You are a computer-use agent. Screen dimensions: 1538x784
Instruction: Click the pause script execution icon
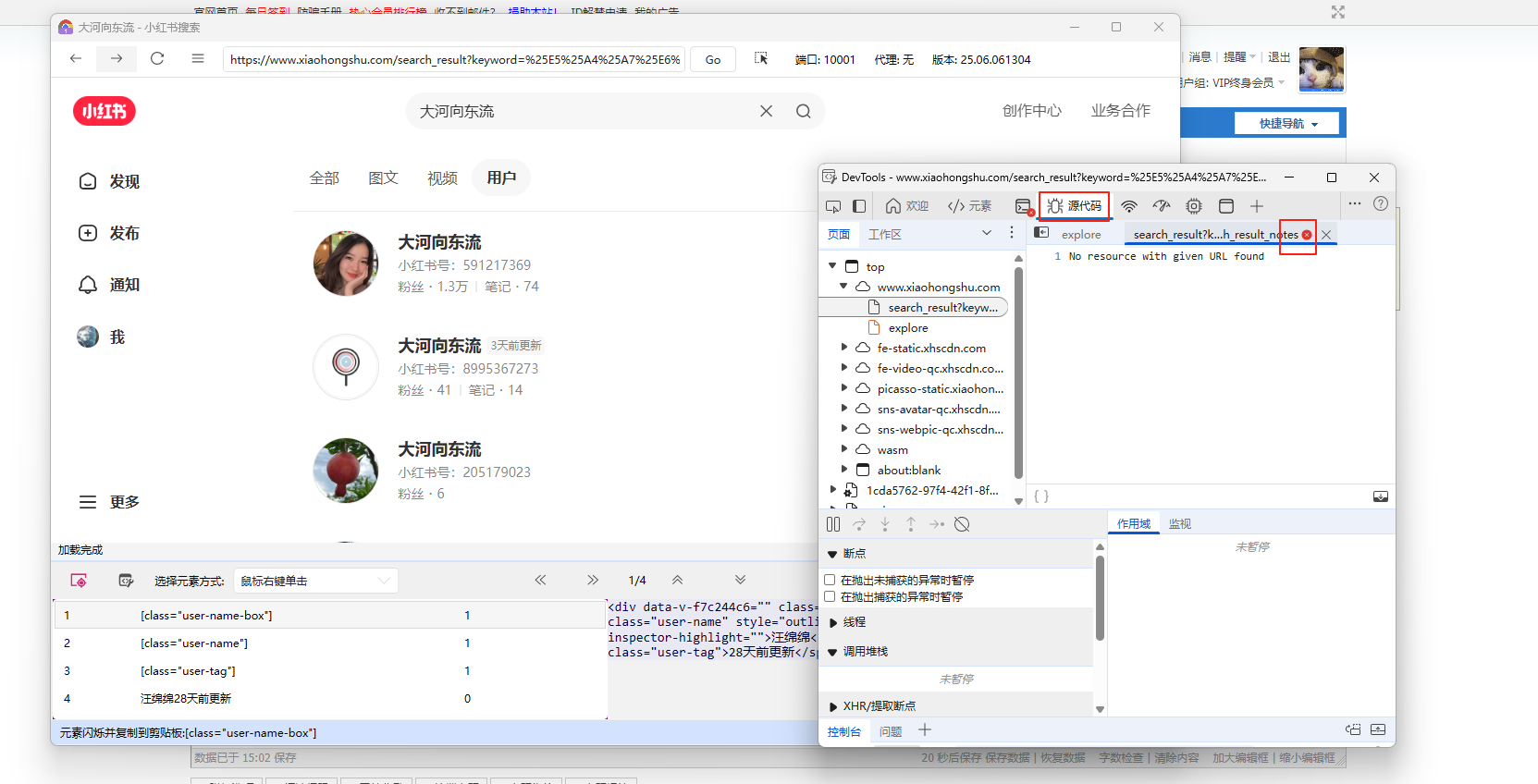coord(833,524)
